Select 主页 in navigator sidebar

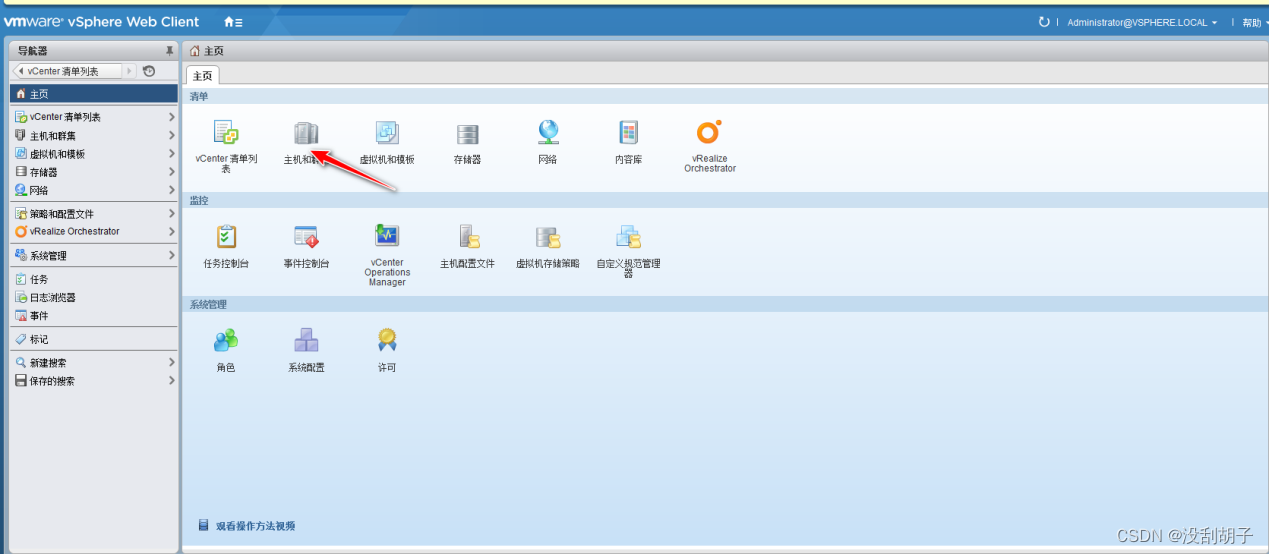[94, 94]
